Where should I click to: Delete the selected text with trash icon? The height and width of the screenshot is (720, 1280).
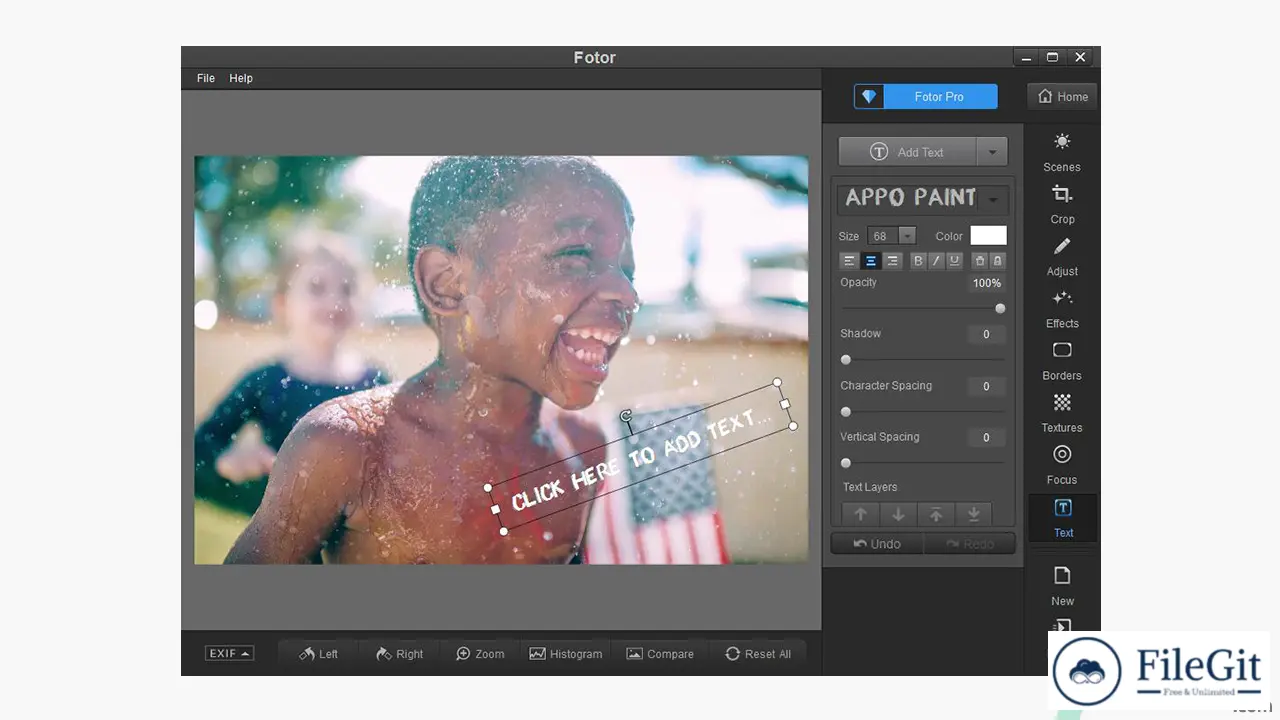coord(980,261)
